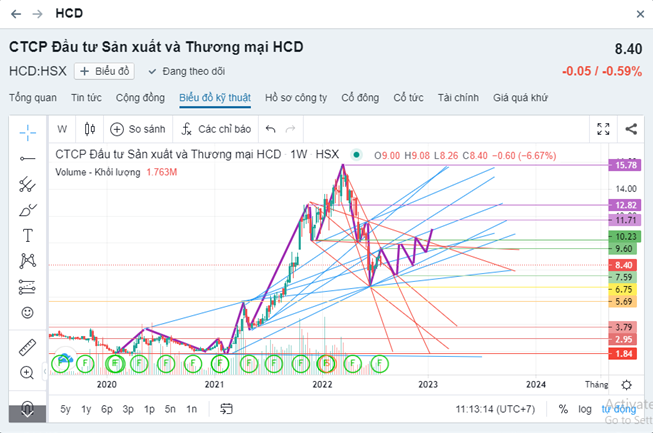Toggle the magnet mode icon
Viewport: 653px width, 433px height.
pos(27,408)
